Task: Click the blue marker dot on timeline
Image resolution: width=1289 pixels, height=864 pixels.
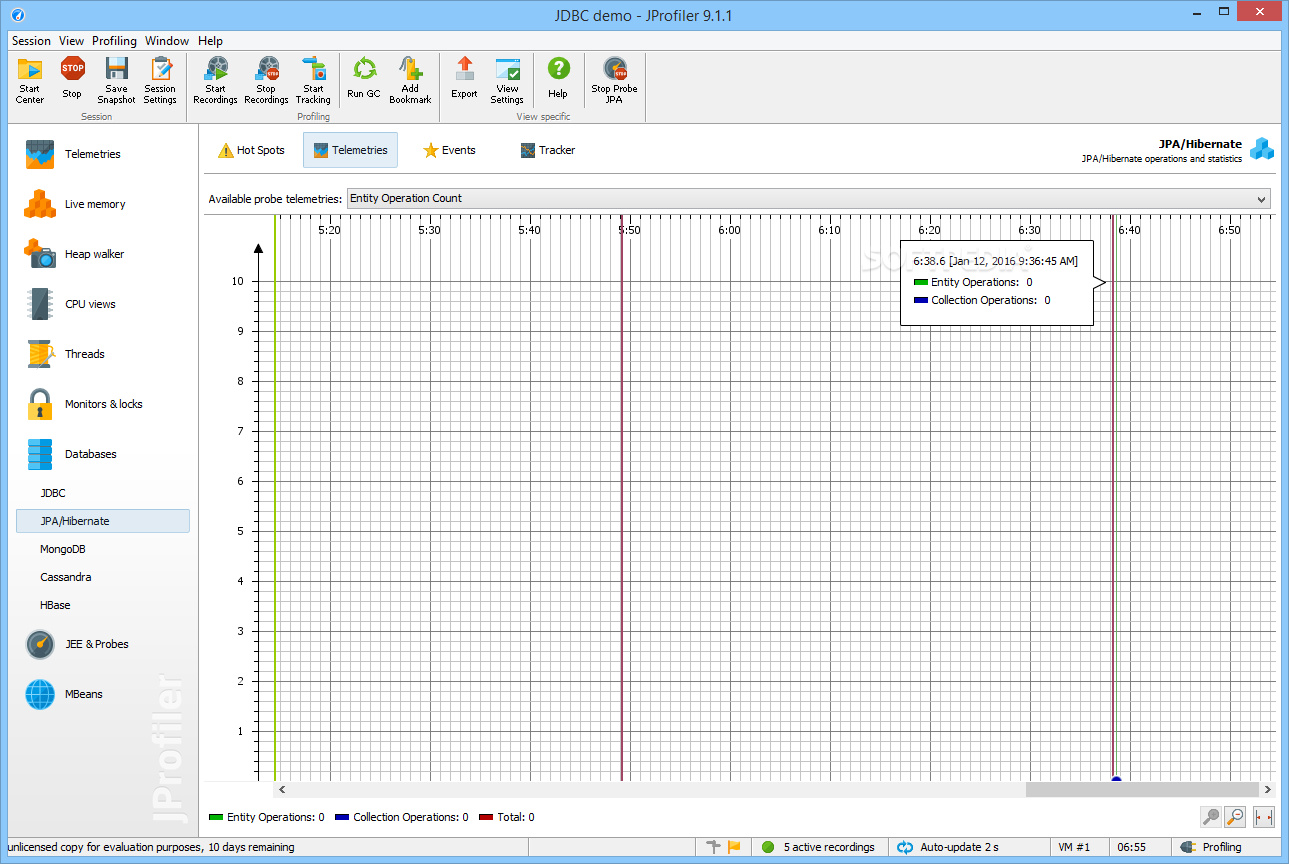Action: (x=1116, y=779)
